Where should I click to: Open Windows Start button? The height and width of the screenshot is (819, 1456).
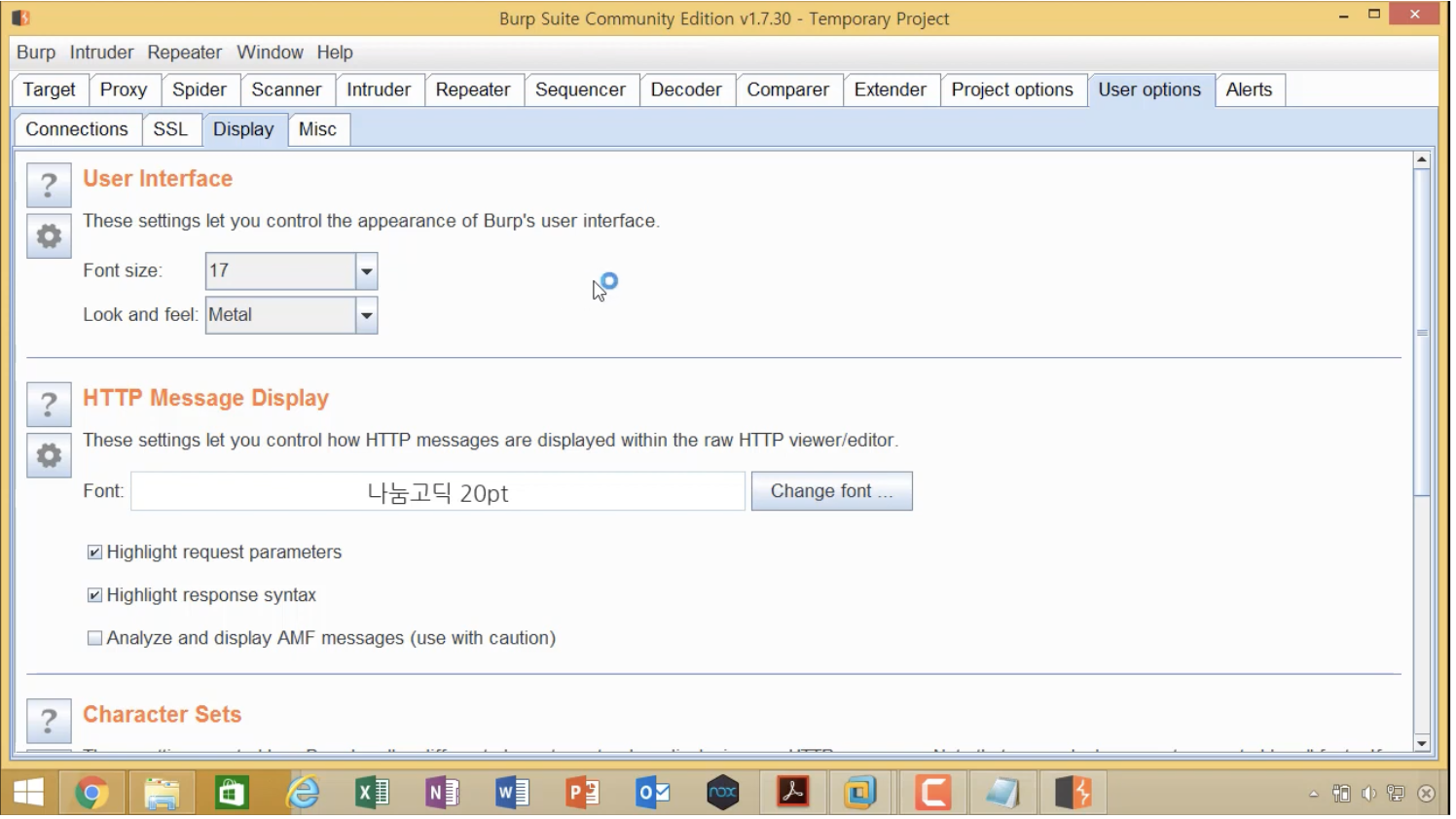(28, 794)
